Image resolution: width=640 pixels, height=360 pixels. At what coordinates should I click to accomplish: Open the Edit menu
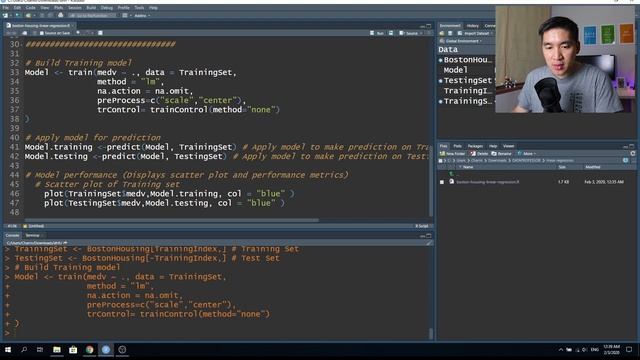click(17, 8)
